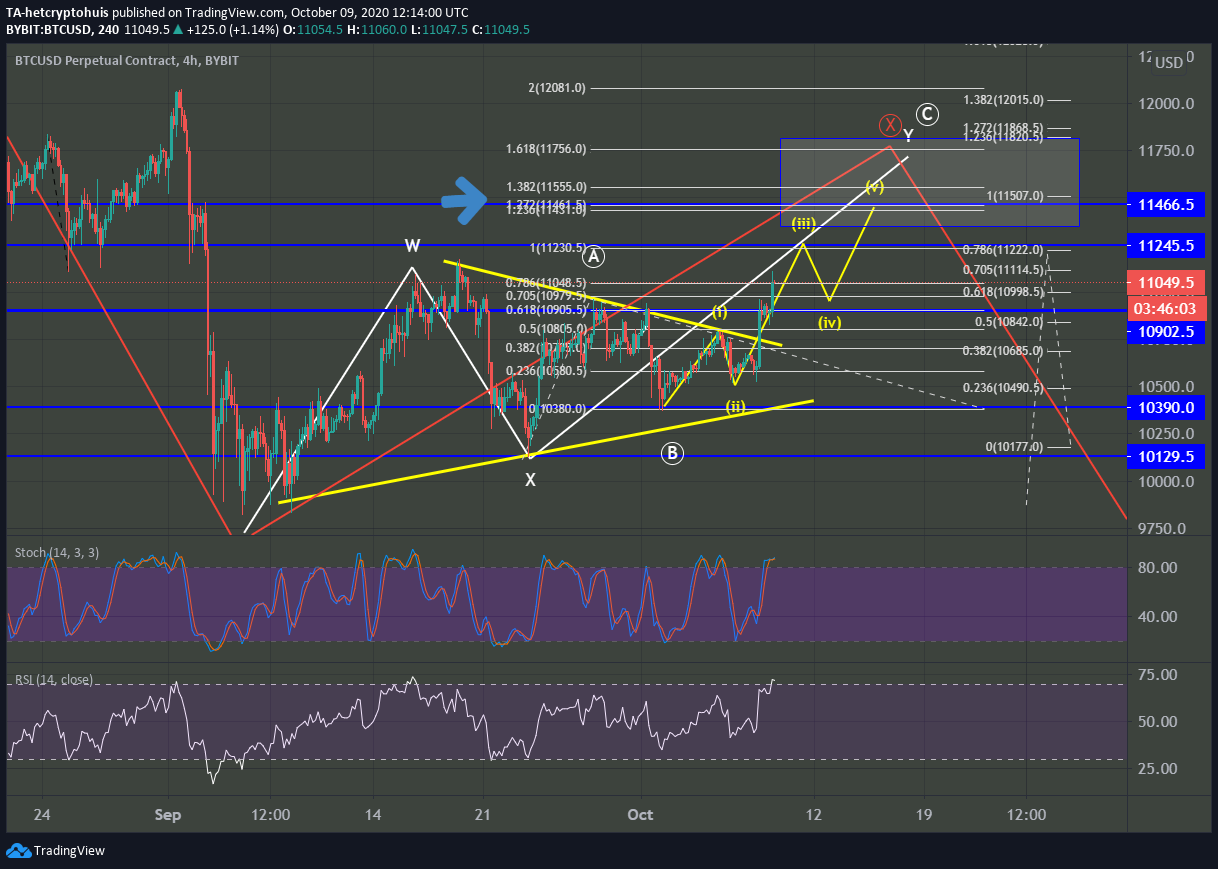Click the yellow (iii) wave label
This screenshot has width=1218, height=869.
coord(805,223)
